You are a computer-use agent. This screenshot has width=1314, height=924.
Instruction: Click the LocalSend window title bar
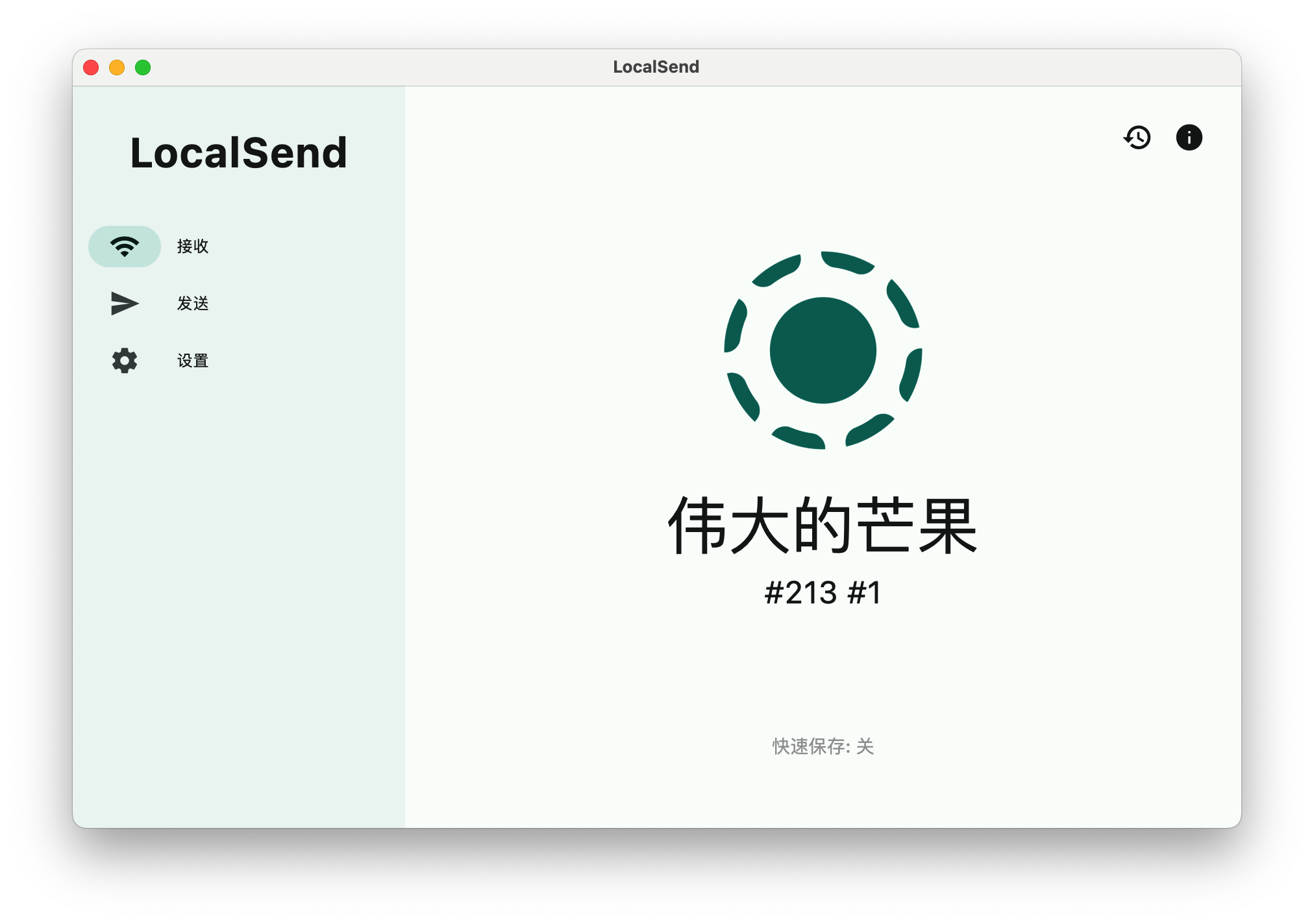pyautogui.click(x=656, y=66)
